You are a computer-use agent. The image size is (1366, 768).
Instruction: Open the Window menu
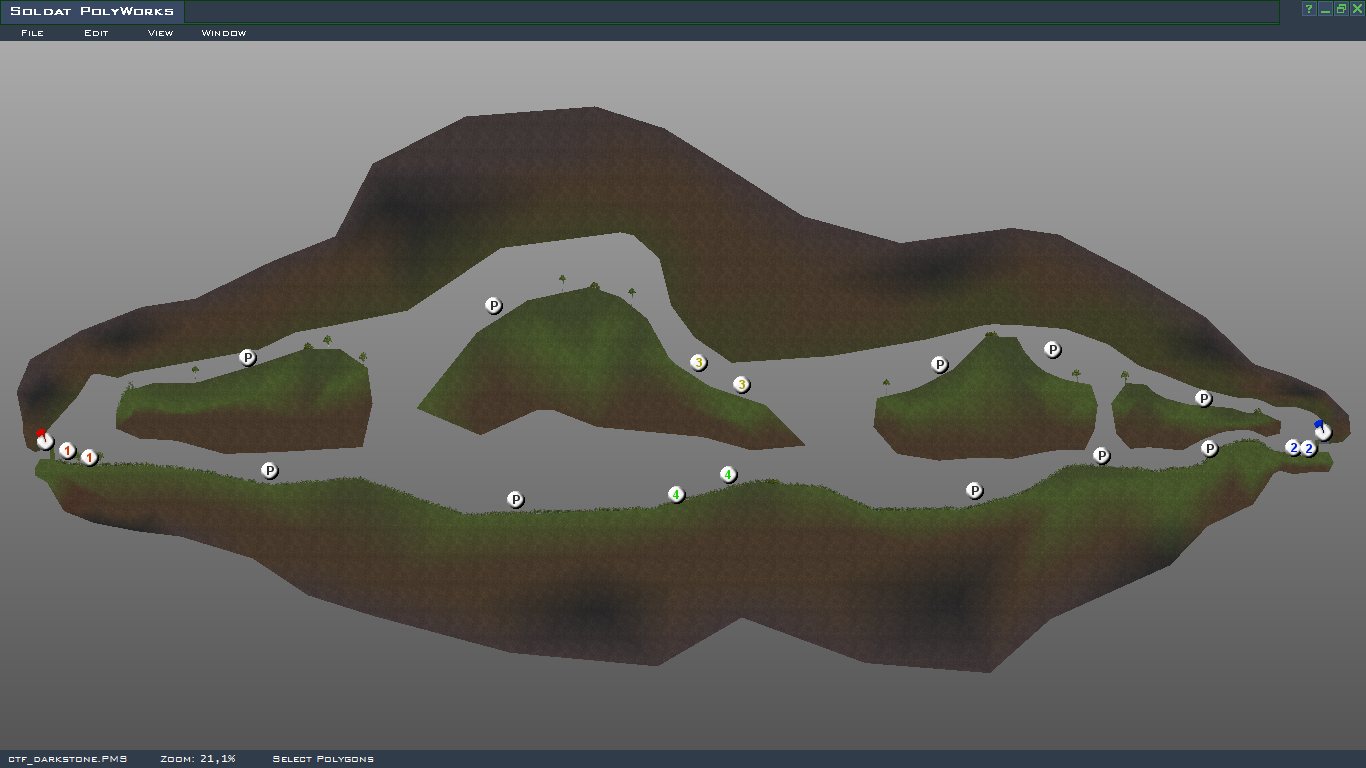pos(224,33)
